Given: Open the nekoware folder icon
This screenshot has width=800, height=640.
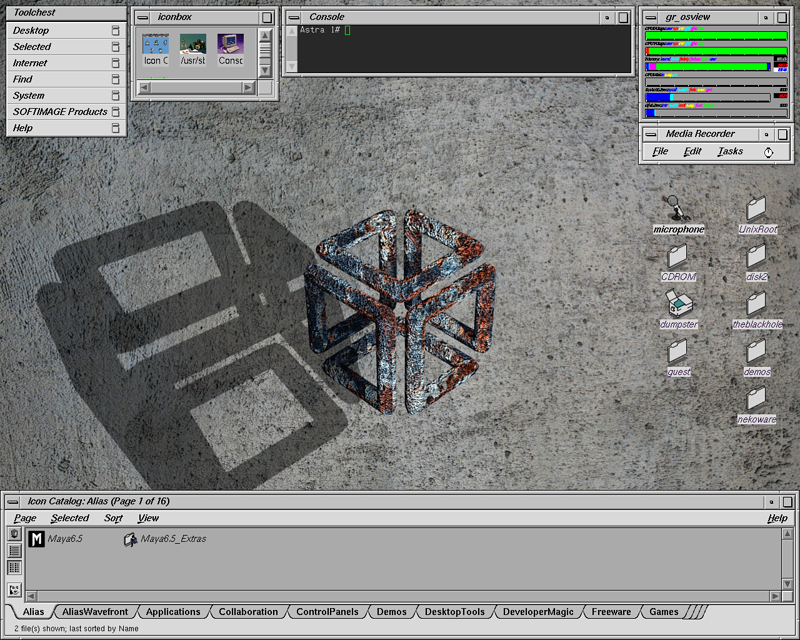Looking at the screenshot, I should tap(756, 399).
